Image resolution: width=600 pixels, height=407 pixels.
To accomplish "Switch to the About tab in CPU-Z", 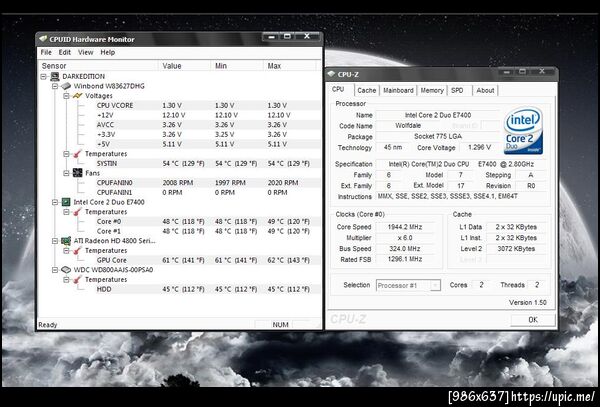I will [x=485, y=90].
